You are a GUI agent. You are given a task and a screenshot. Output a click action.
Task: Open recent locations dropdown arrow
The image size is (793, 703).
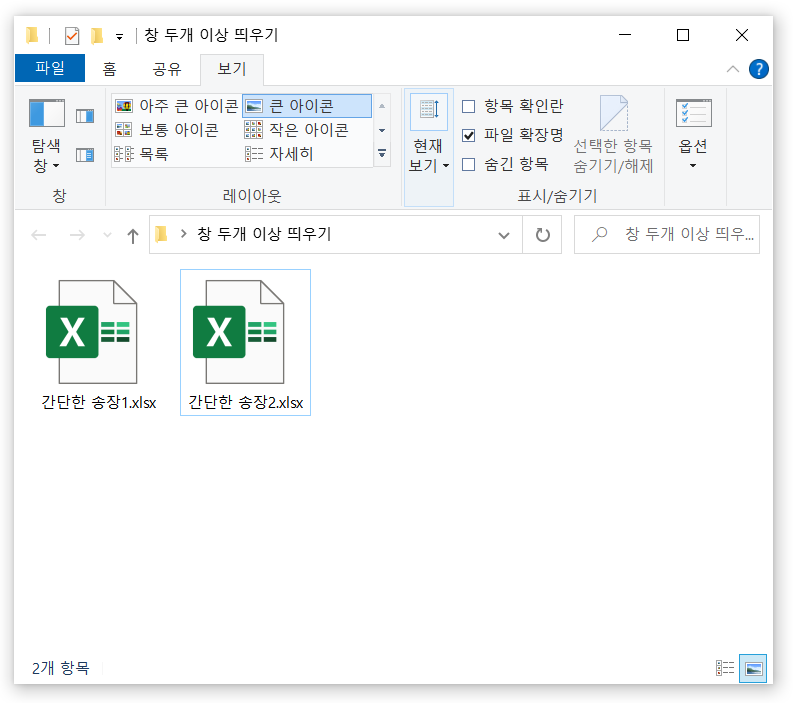[x=107, y=235]
